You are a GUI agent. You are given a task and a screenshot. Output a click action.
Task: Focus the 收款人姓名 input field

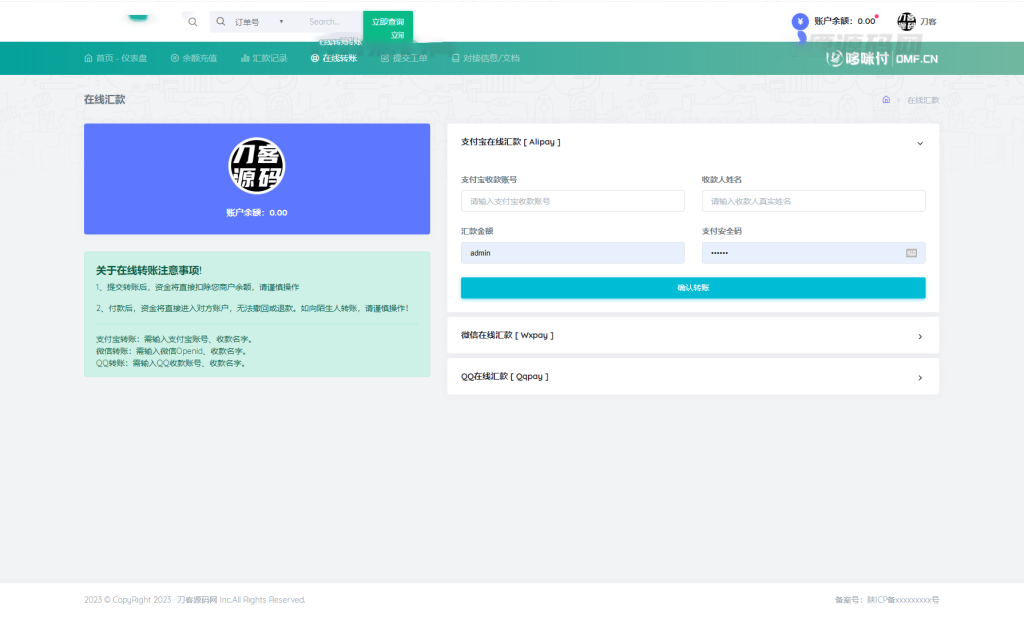[x=814, y=201]
